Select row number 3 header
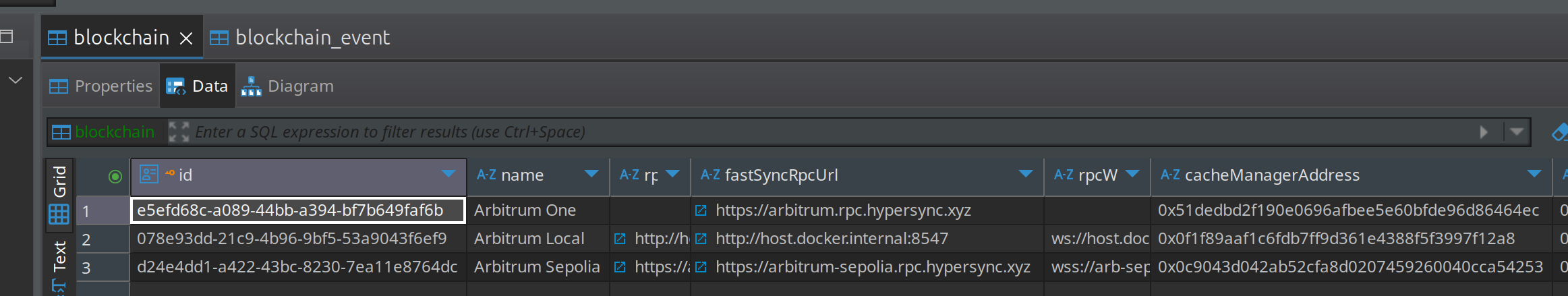The image size is (1568, 296). (103, 268)
